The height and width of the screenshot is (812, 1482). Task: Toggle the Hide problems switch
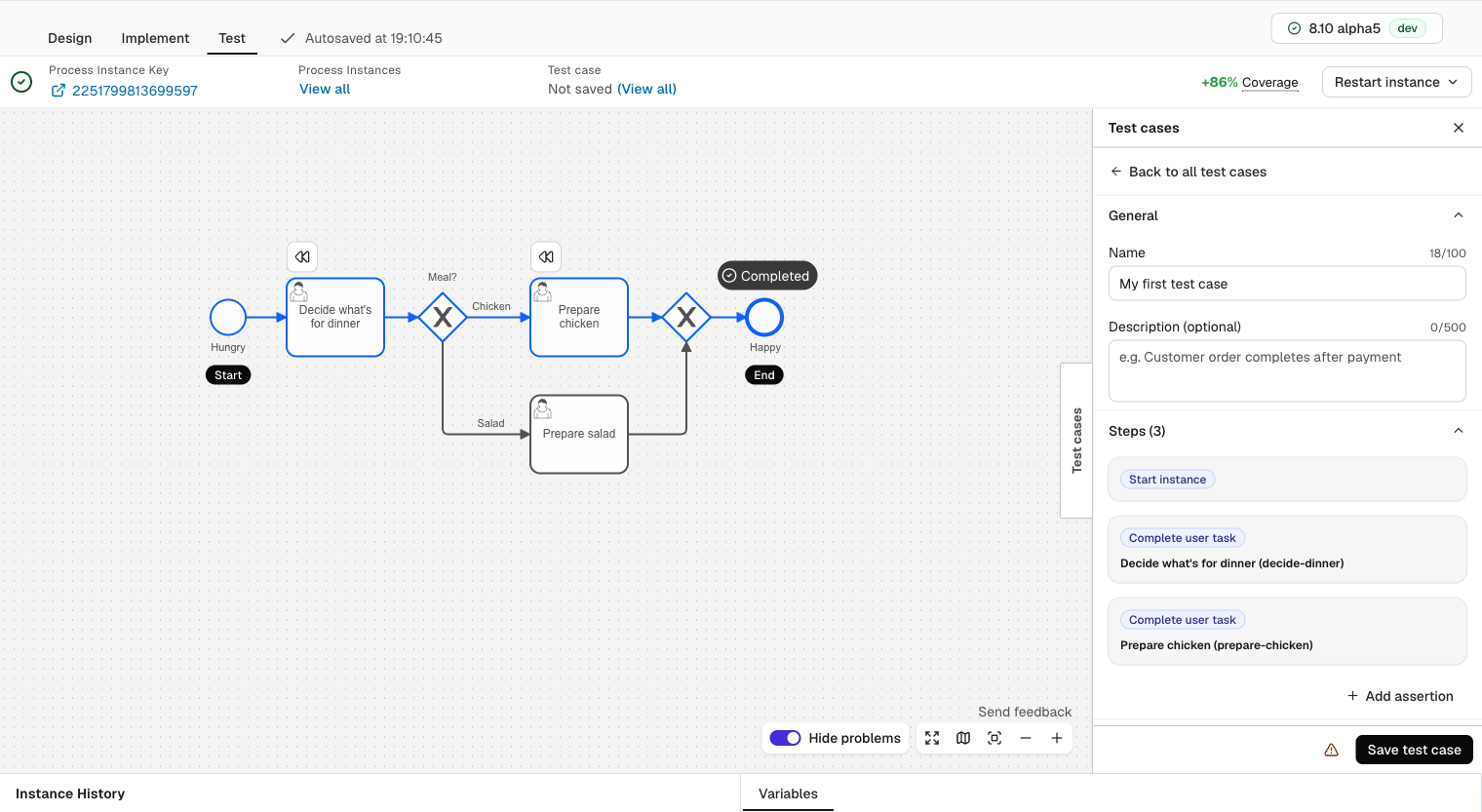[x=785, y=738]
